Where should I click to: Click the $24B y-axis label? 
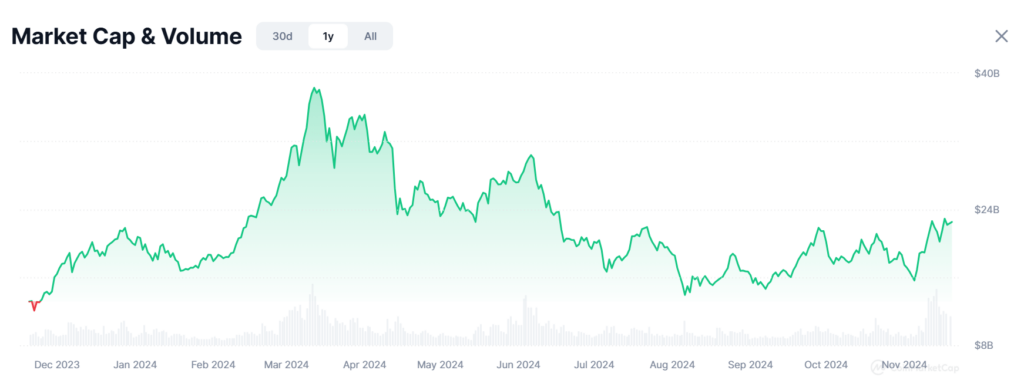pyautogui.click(x=987, y=209)
